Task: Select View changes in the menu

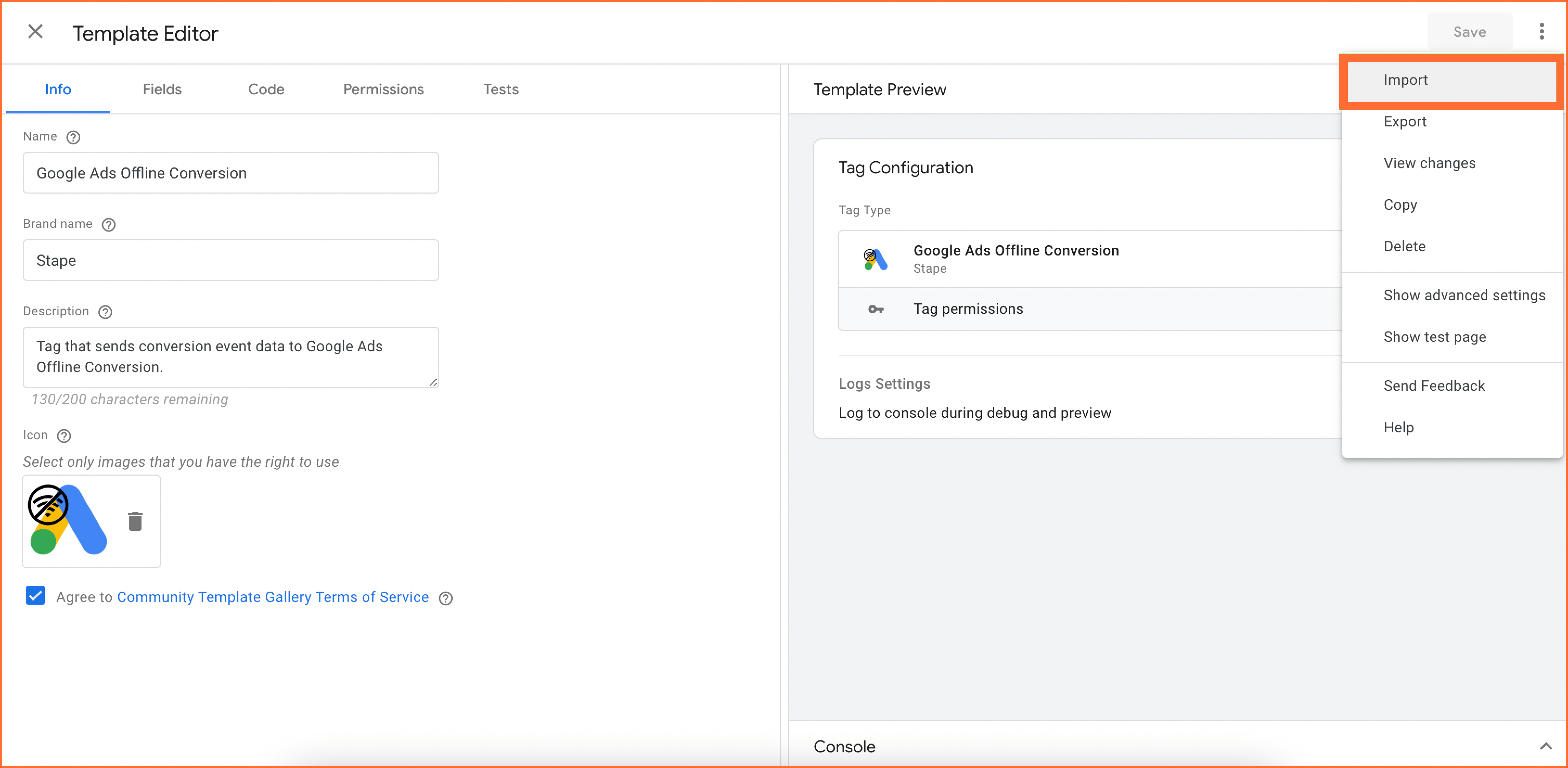Action: click(1452, 163)
